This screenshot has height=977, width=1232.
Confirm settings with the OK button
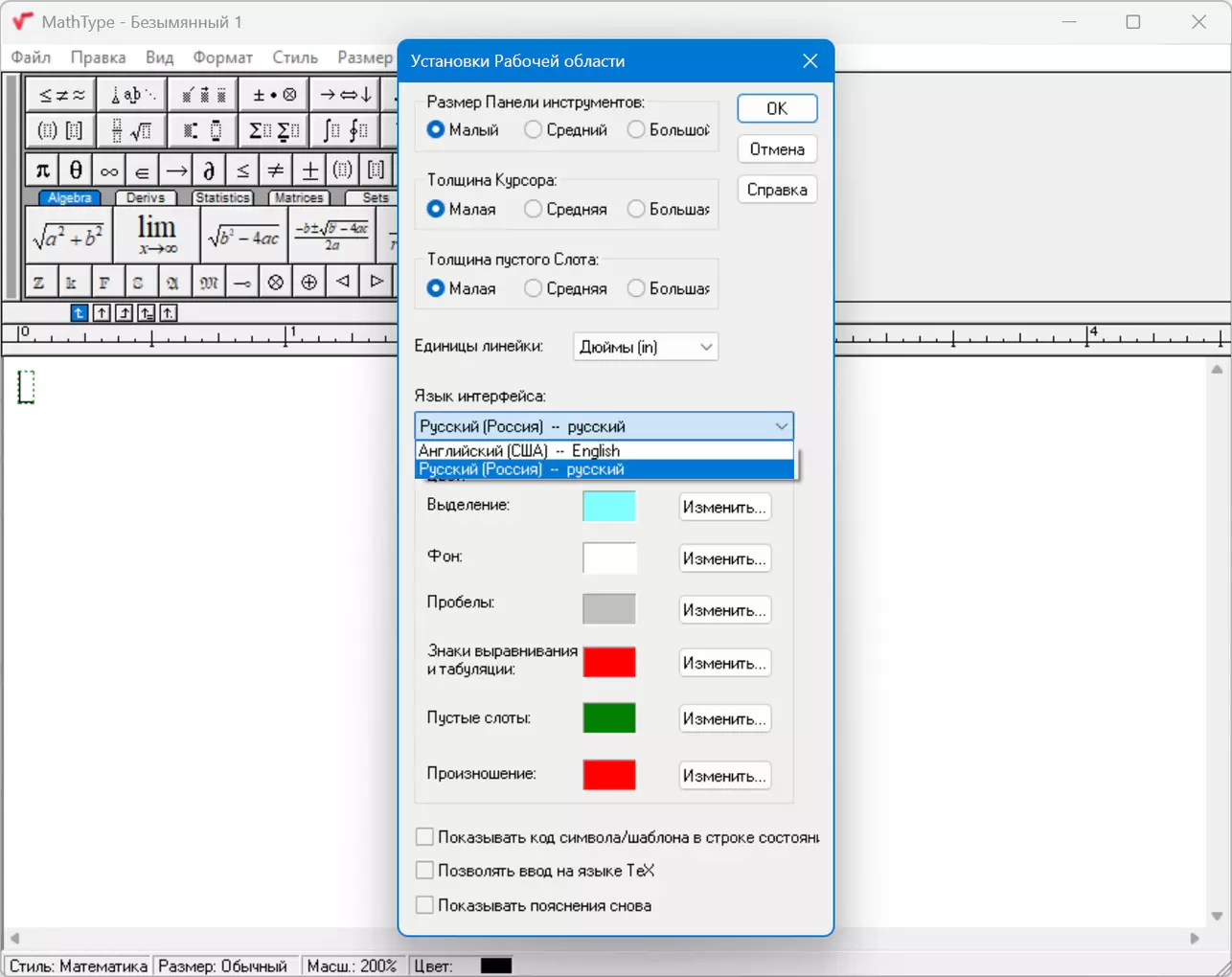click(777, 108)
